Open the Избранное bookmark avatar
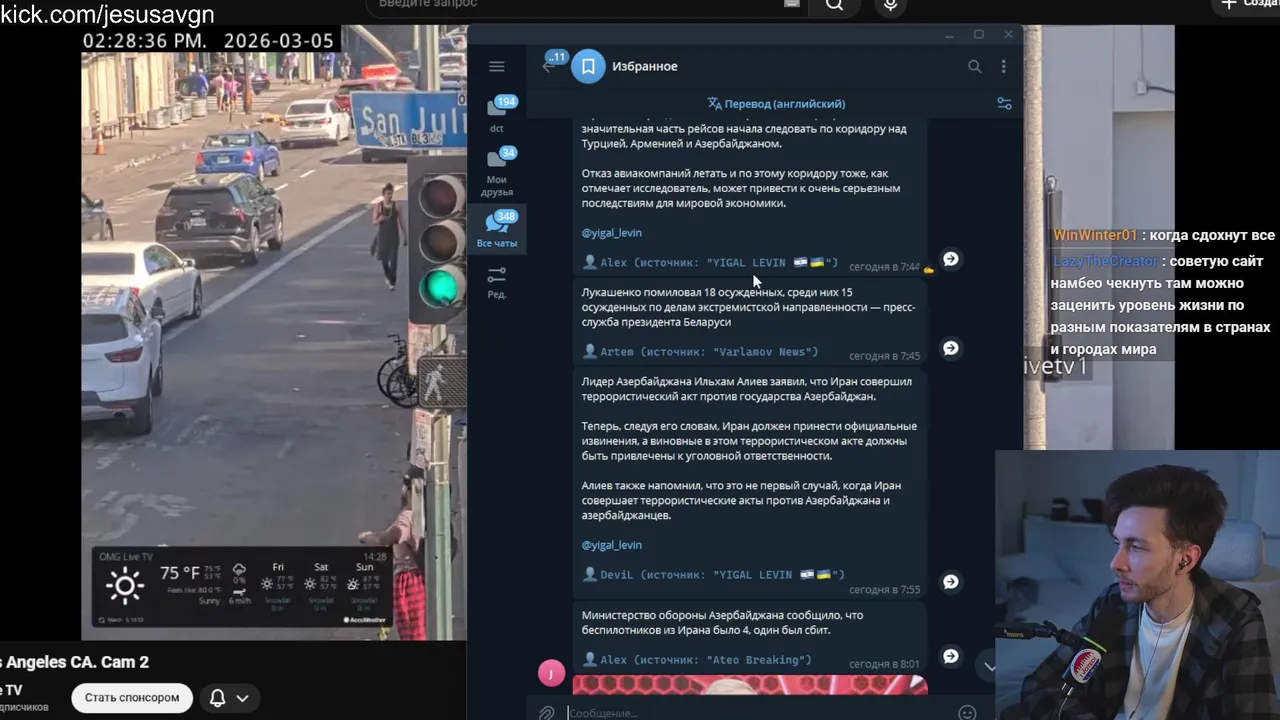 588,66
